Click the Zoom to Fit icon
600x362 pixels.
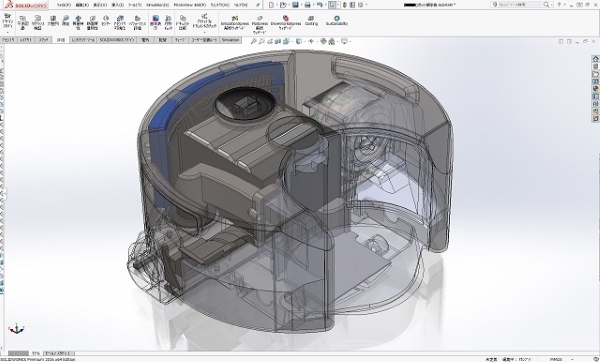pos(253,41)
